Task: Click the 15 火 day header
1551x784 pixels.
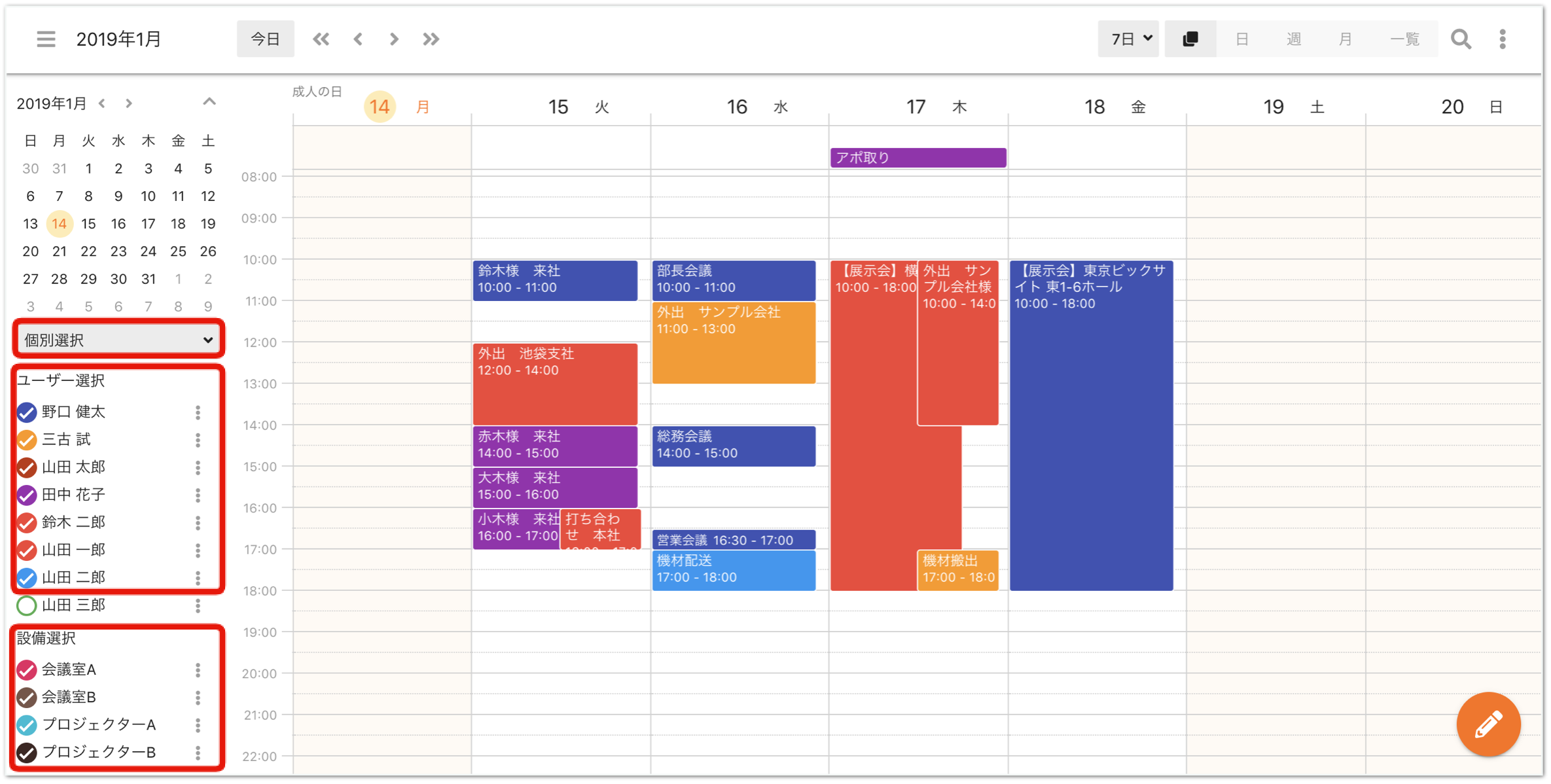Action: [x=578, y=107]
